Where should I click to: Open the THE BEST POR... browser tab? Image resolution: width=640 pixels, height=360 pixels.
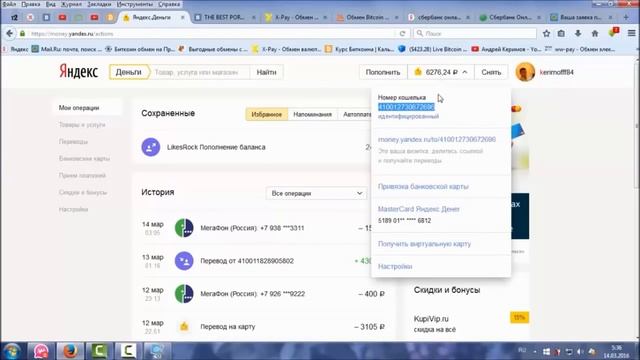pos(224,17)
